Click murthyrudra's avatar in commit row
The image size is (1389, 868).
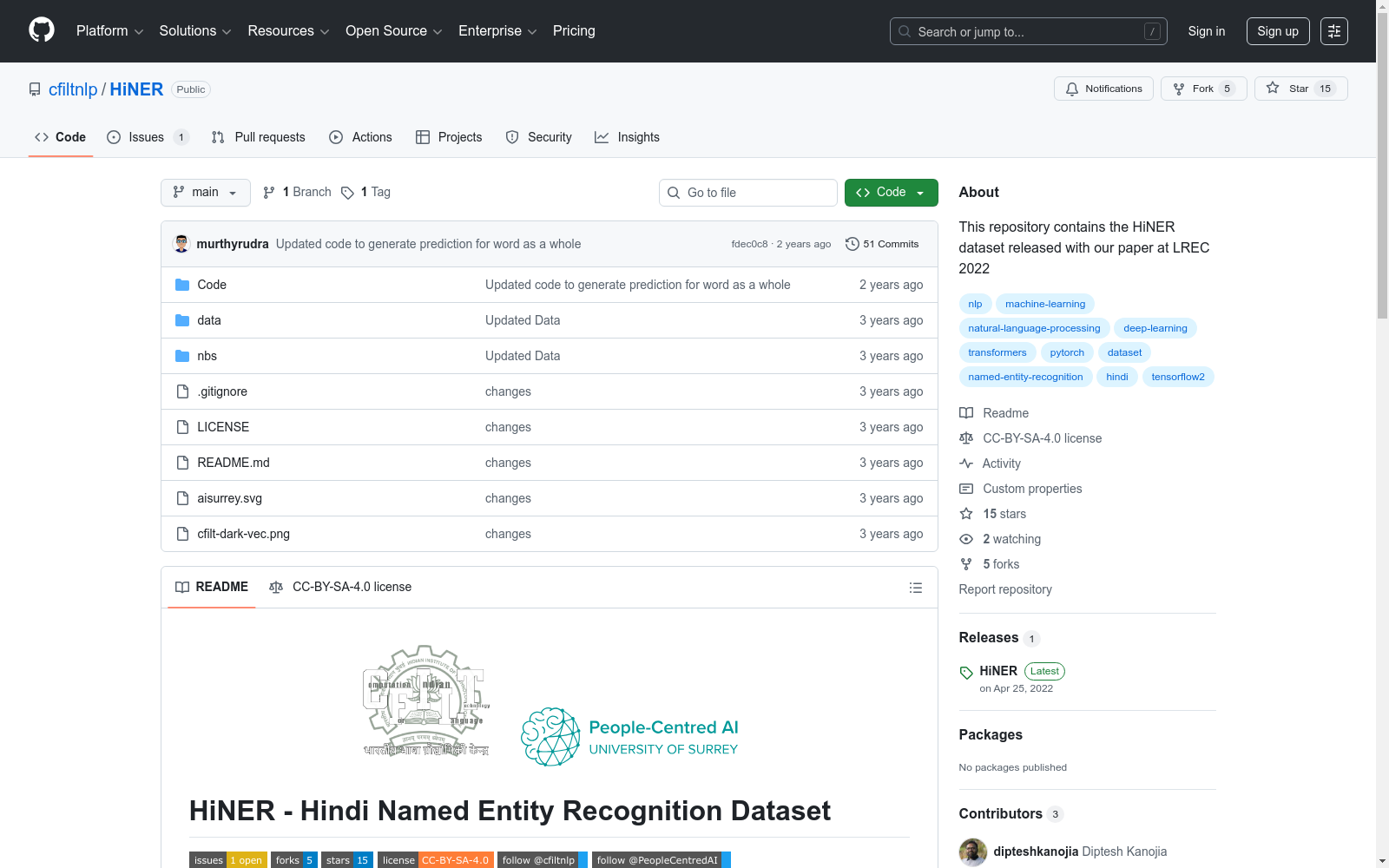pyautogui.click(x=181, y=244)
